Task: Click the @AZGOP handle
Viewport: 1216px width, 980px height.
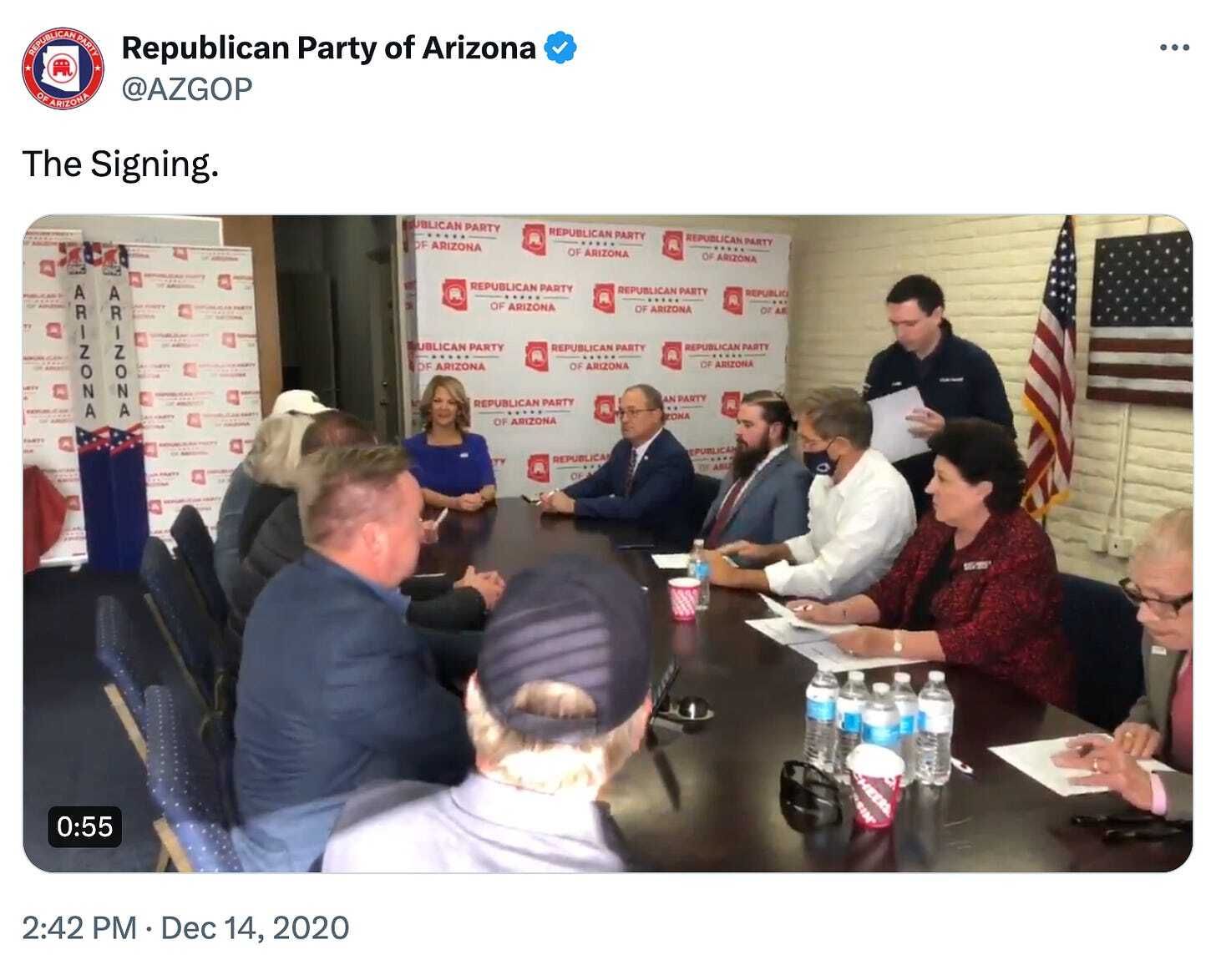Action: (x=187, y=88)
